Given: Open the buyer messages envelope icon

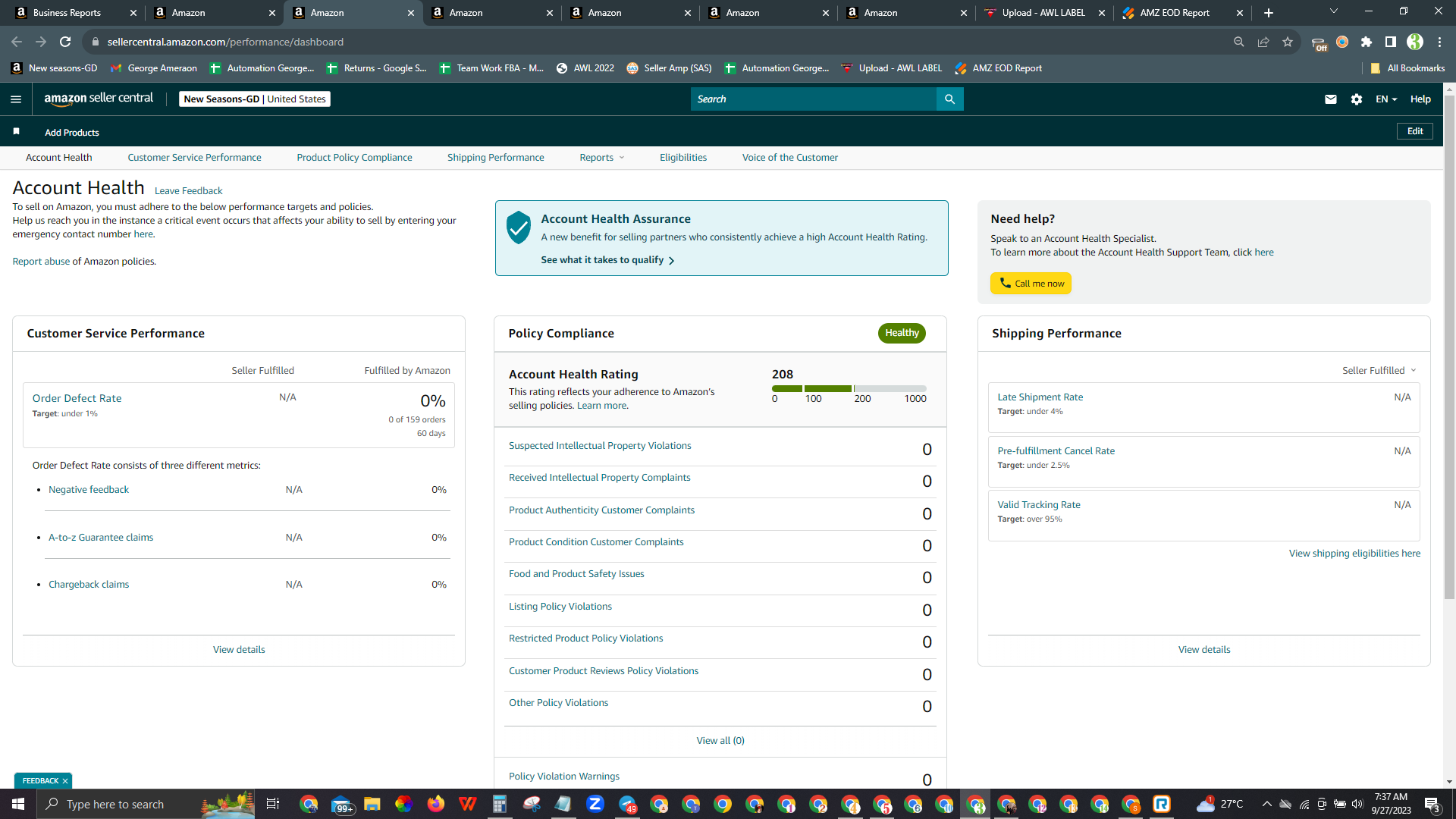Looking at the screenshot, I should pyautogui.click(x=1331, y=99).
